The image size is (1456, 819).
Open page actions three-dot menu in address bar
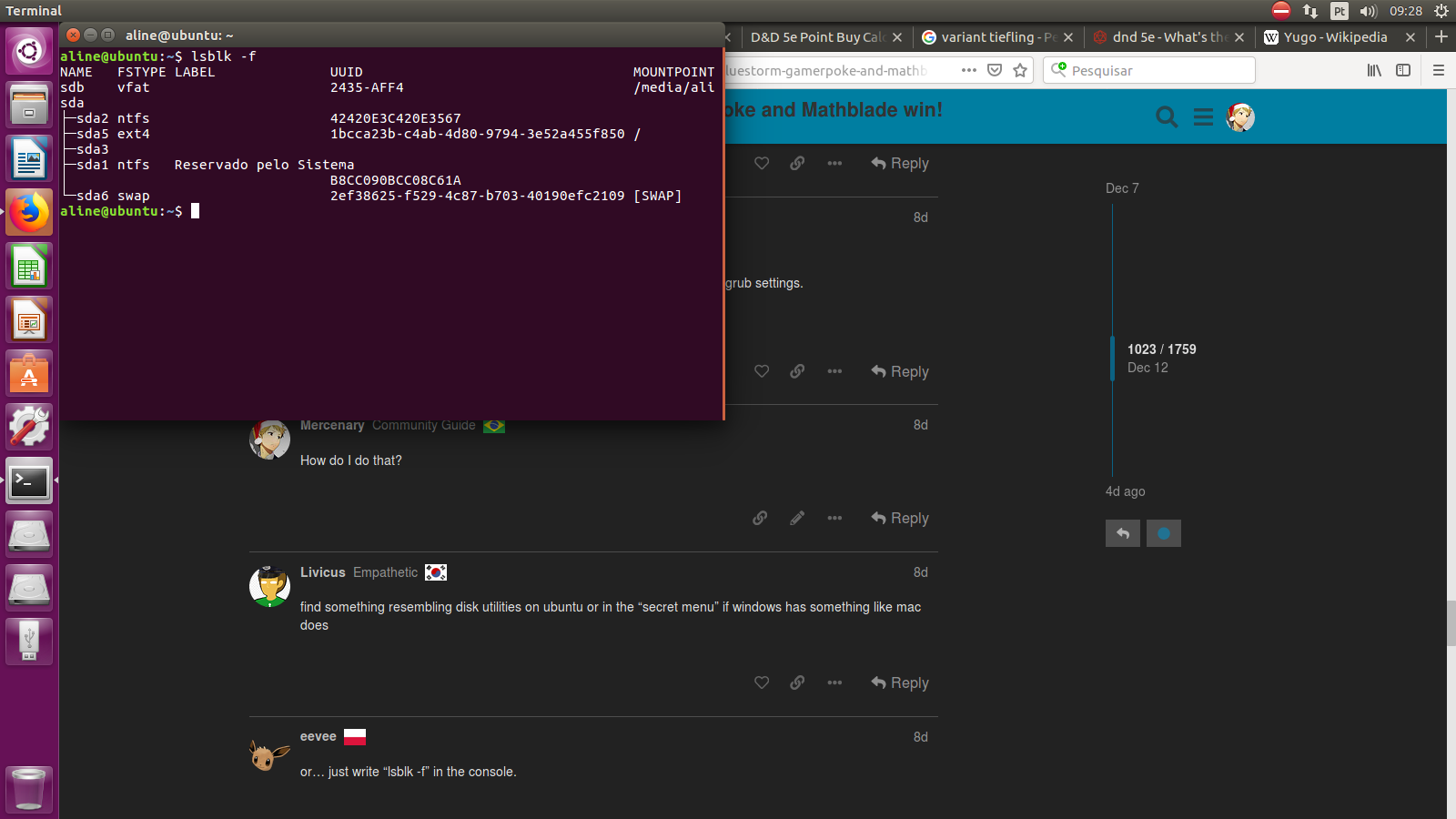click(969, 70)
